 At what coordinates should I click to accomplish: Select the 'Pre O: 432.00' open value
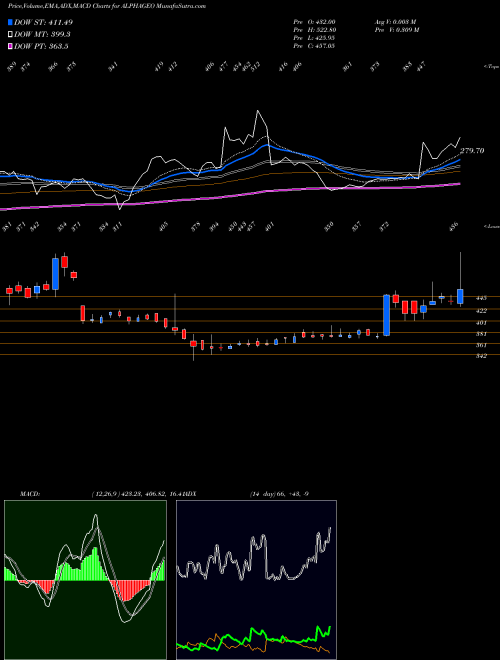[314, 22]
